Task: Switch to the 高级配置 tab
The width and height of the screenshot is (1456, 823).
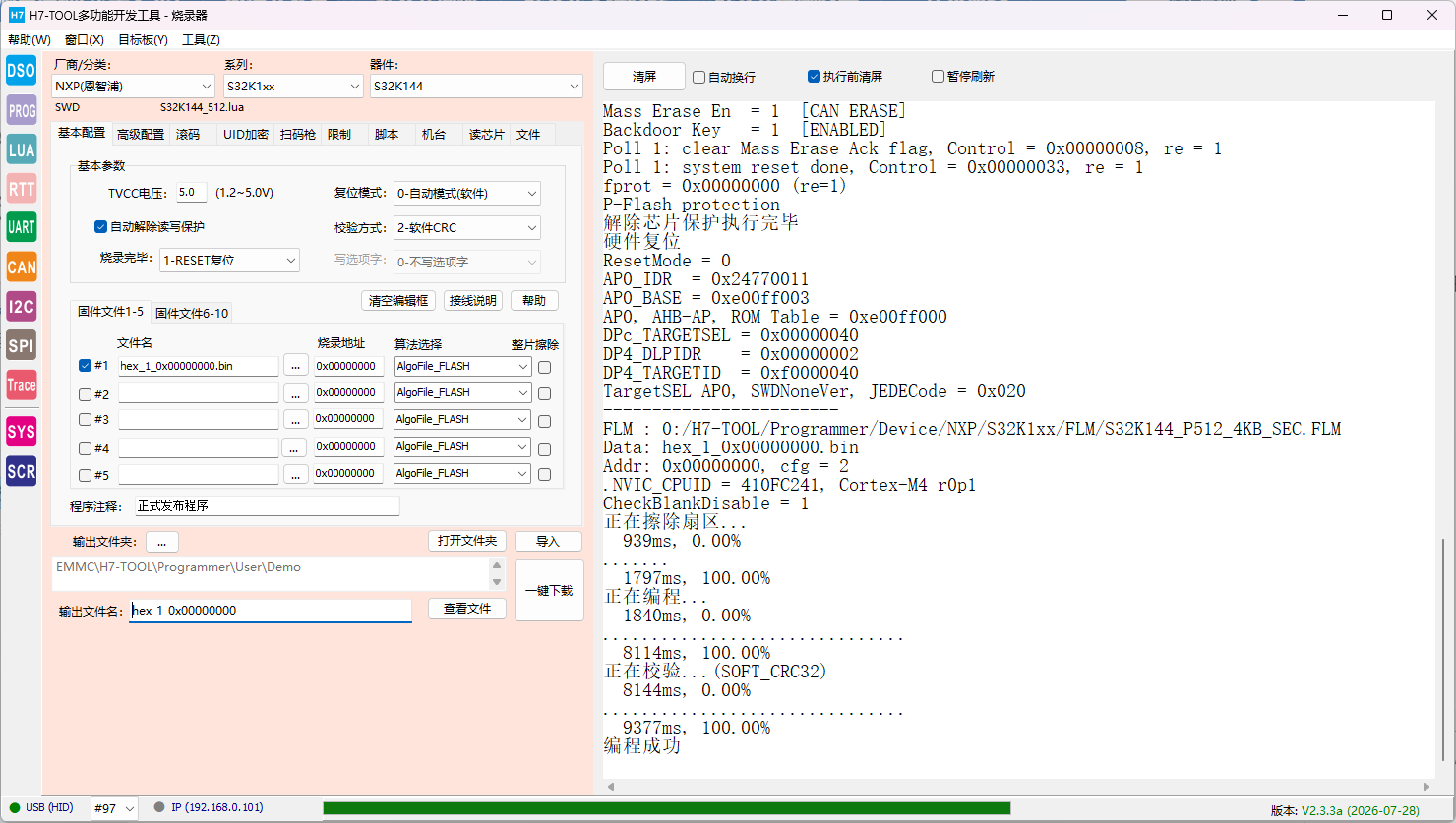Action: pyautogui.click(x=141, y=135)
